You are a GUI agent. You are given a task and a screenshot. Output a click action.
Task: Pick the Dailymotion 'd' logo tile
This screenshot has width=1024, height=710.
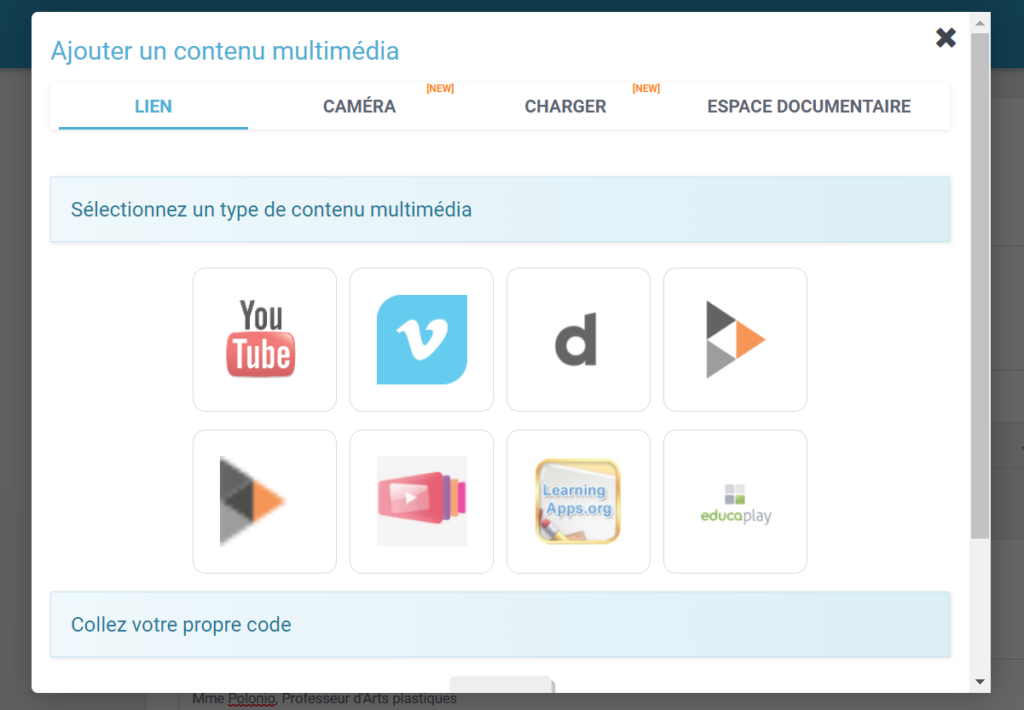578,339
